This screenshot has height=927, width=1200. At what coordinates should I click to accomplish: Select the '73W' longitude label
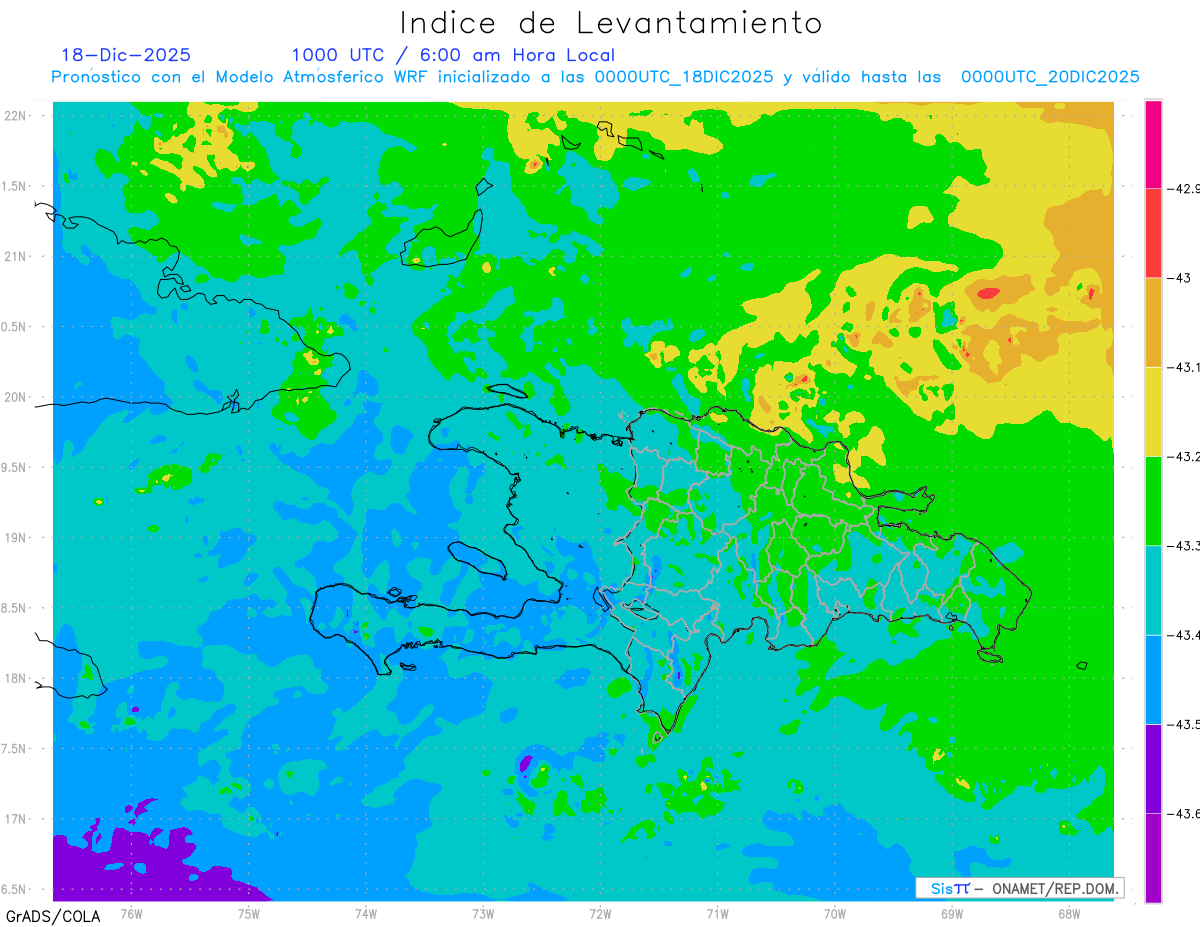[x=483, y=912]
